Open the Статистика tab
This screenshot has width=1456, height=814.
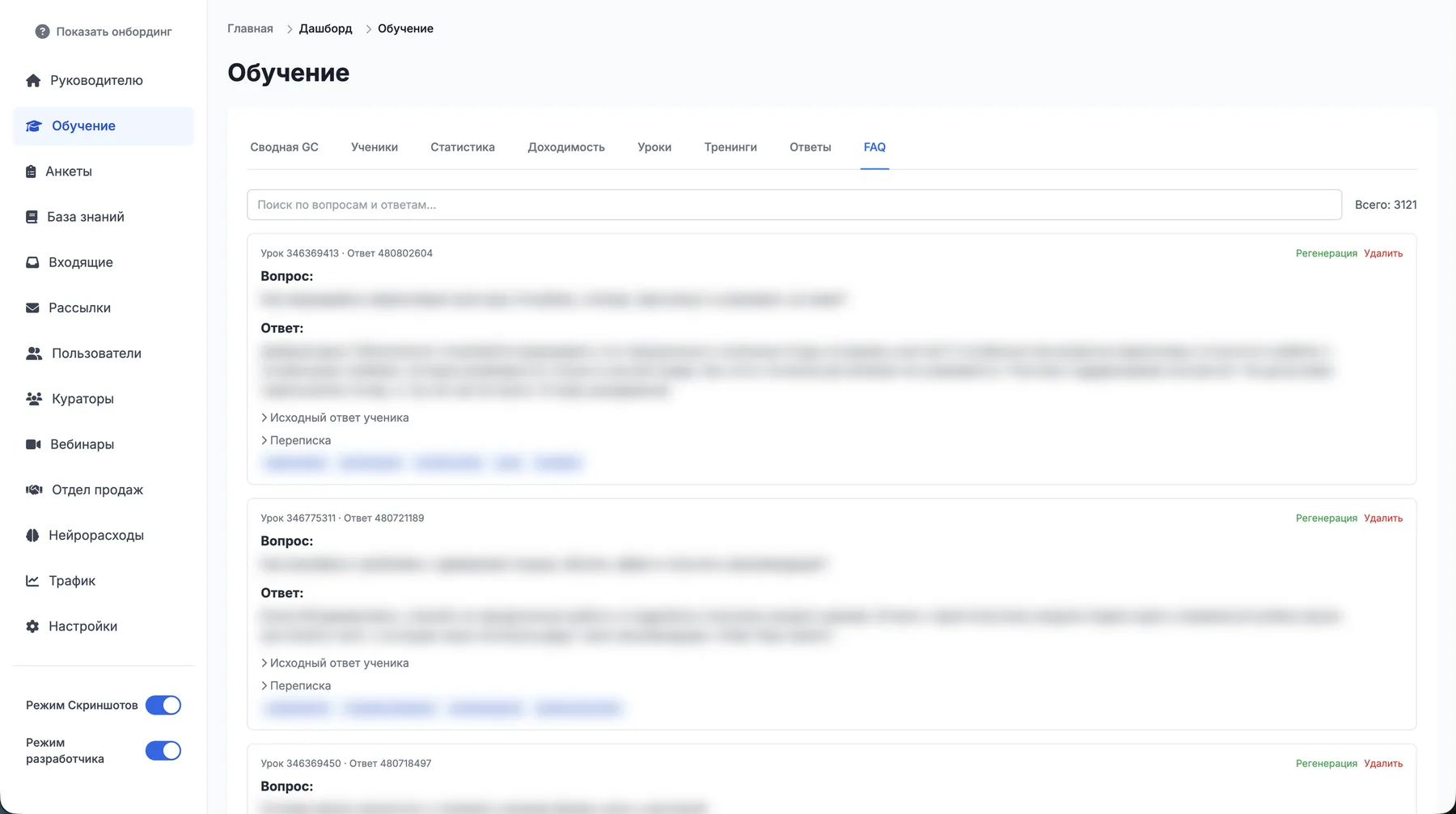coord(463,147)
